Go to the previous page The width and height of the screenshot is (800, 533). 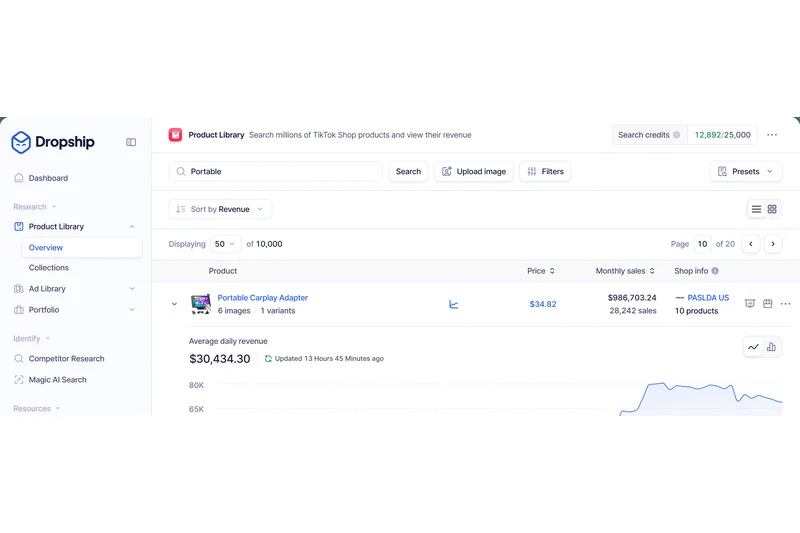point(751,244)
